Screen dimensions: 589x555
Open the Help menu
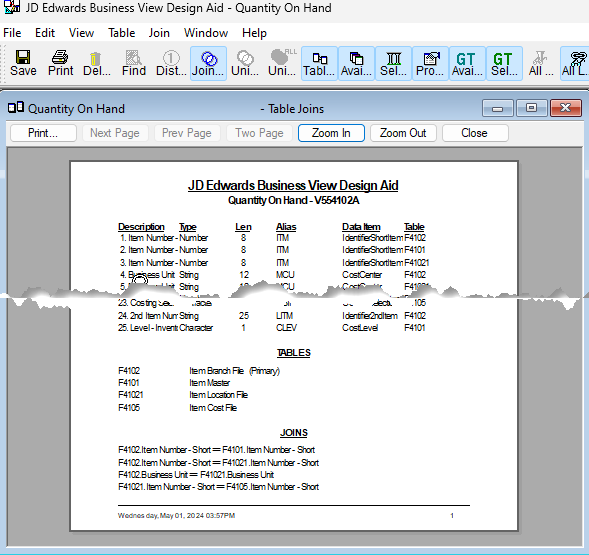tap(254, 33)
